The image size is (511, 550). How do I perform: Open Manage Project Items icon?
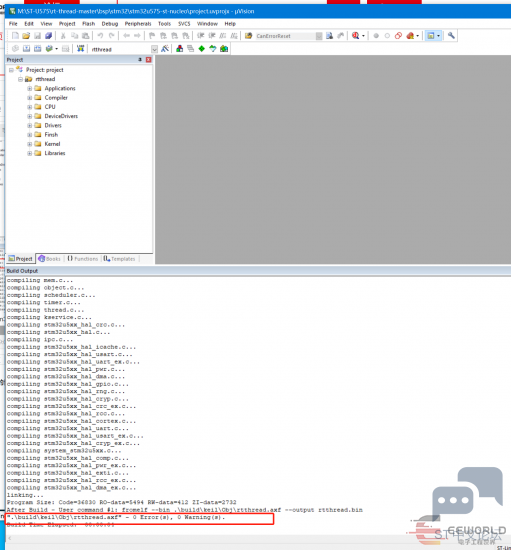pos(180,49)
